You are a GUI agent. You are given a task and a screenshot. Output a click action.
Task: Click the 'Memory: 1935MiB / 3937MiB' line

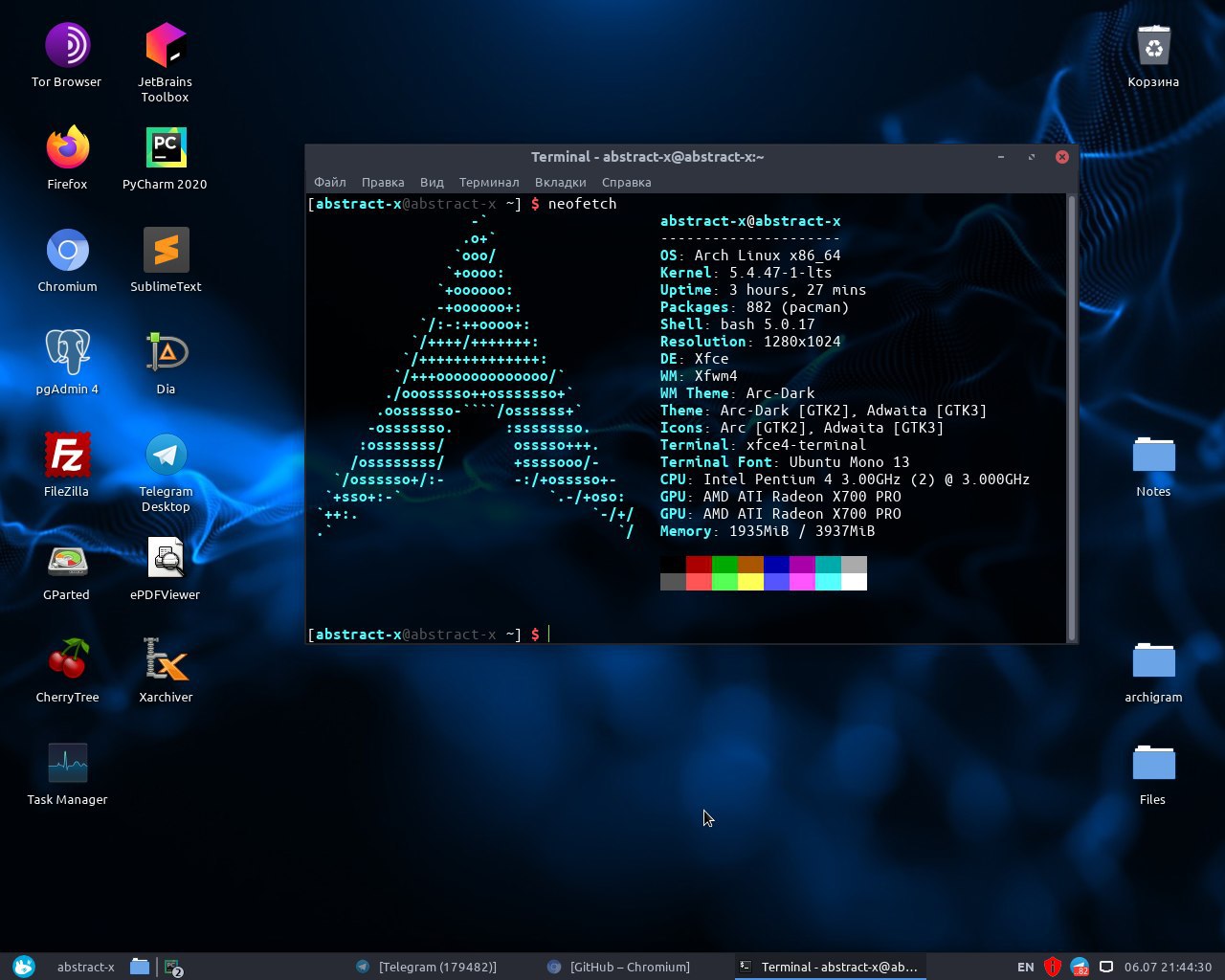point(768,530)
